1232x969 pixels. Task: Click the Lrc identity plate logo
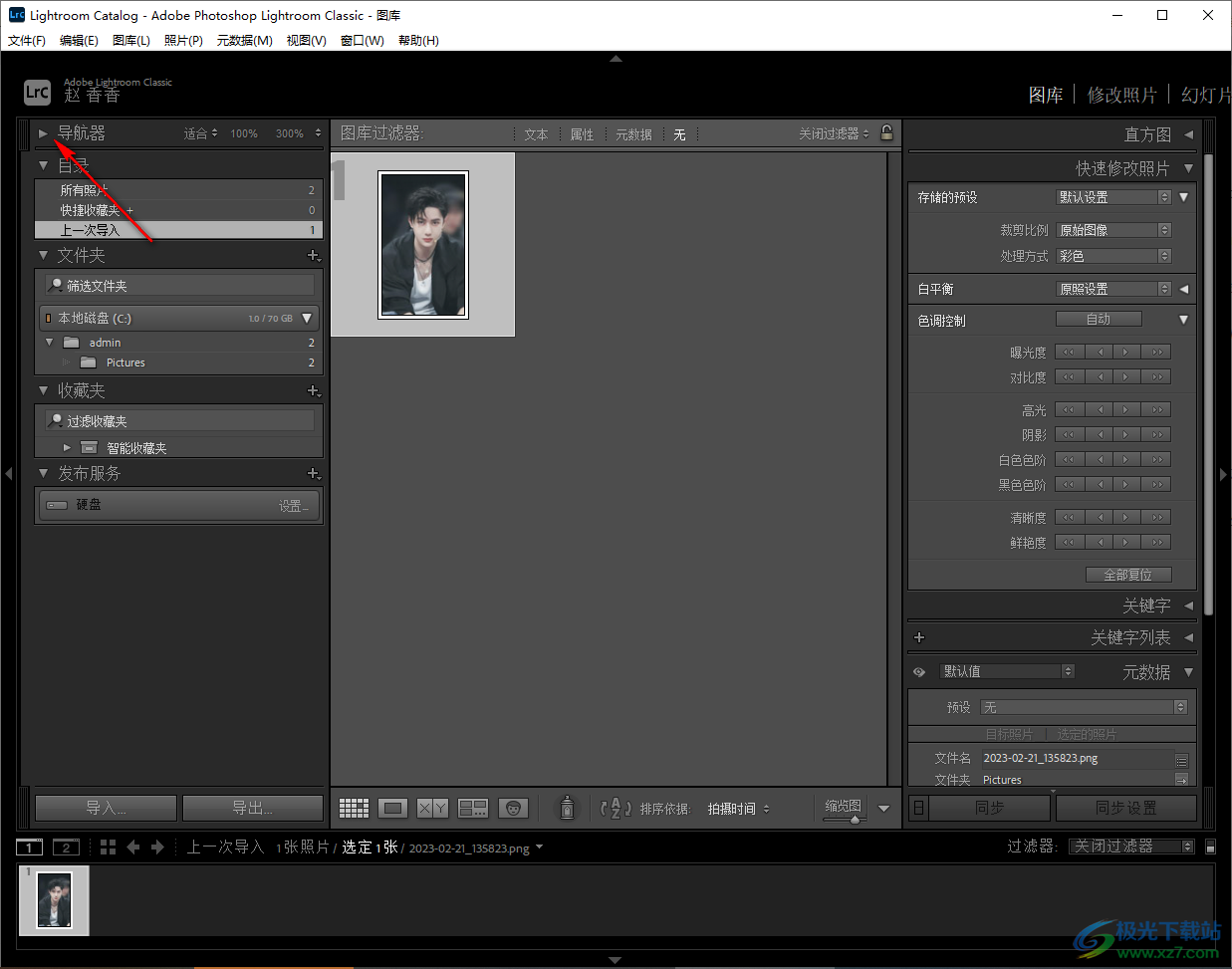pyautogui.click(x=37, y=93)
